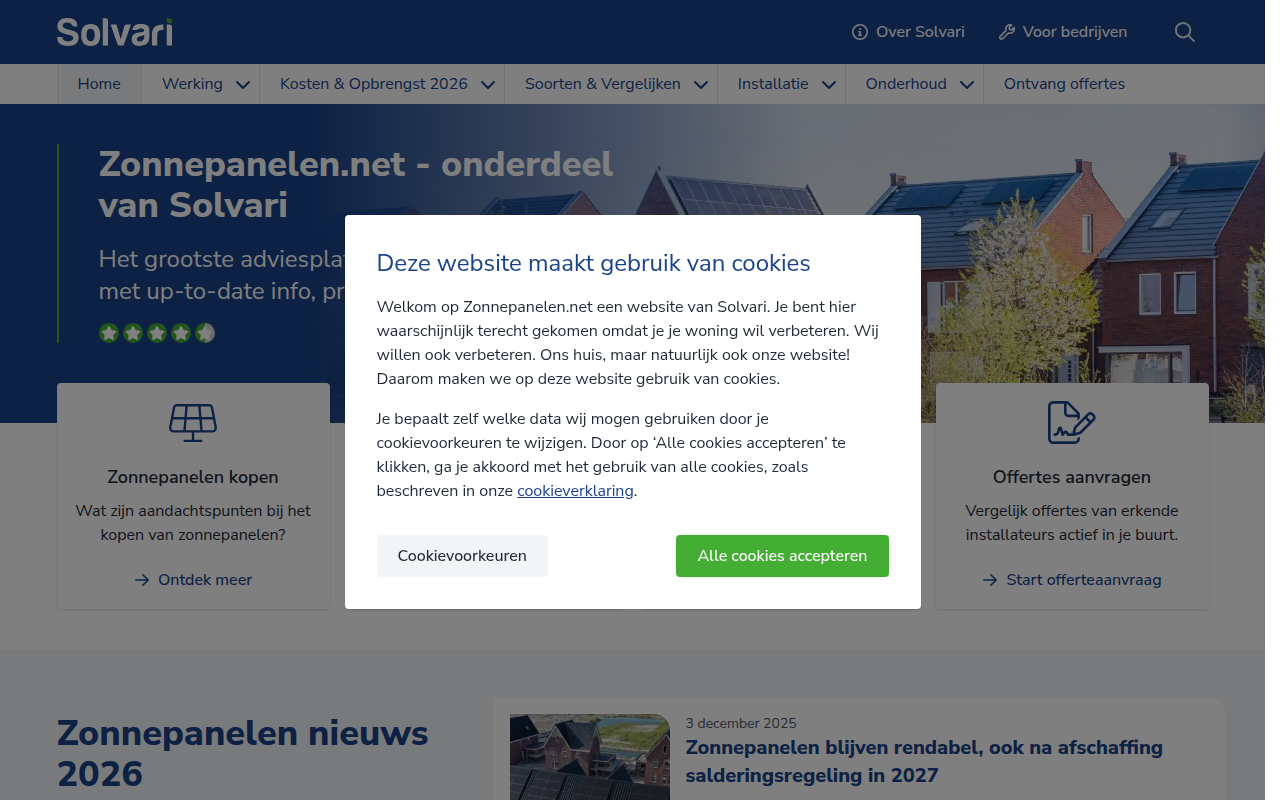Image resolution: width=1280 pixels, height=800 pixels.
Task: Open the news article thumbnail image
Action: 590,757
